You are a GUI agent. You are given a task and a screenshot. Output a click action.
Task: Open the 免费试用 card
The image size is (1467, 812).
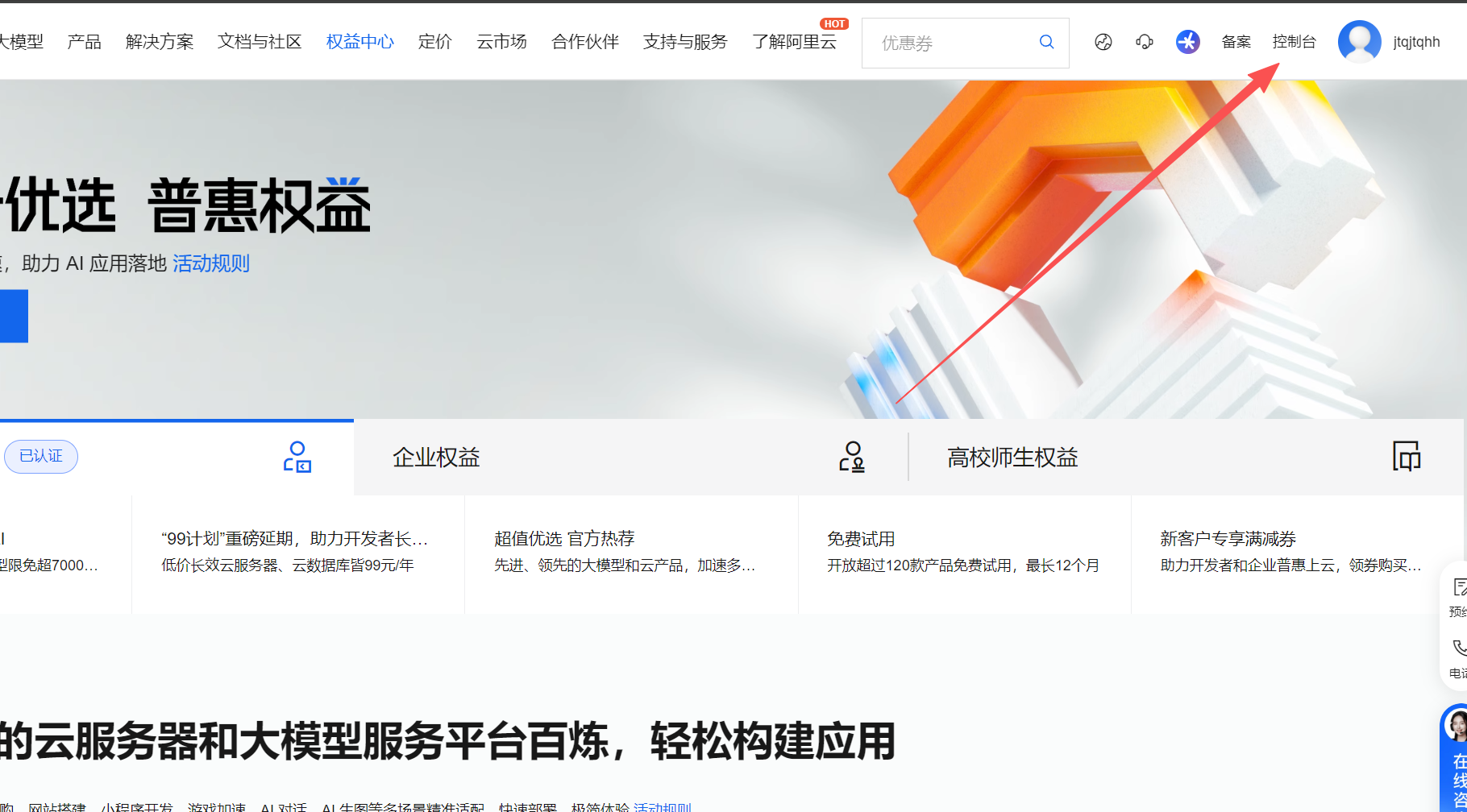(x=965, y=554)
